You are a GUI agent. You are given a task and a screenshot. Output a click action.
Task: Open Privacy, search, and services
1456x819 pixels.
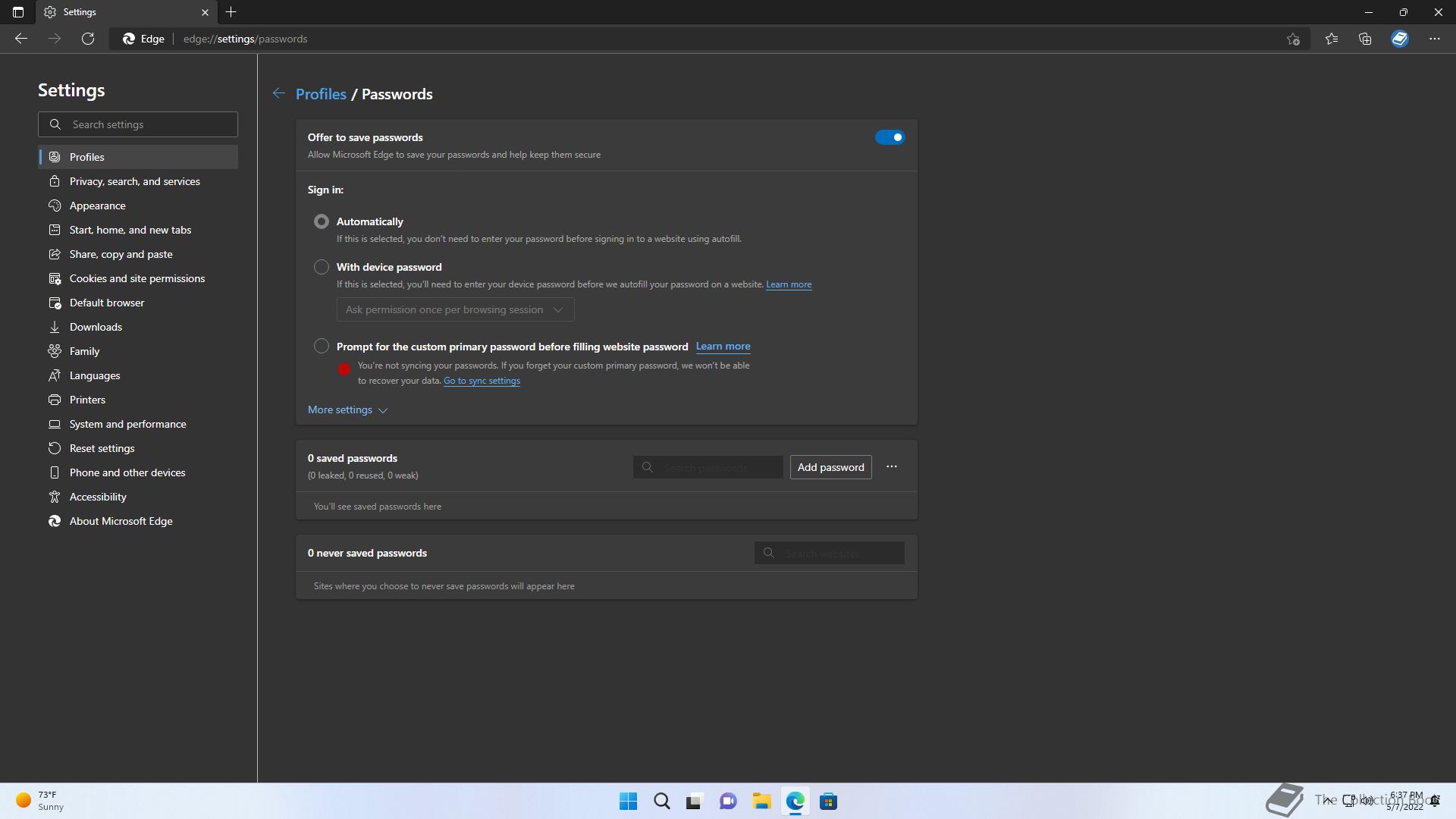point(138,181)
